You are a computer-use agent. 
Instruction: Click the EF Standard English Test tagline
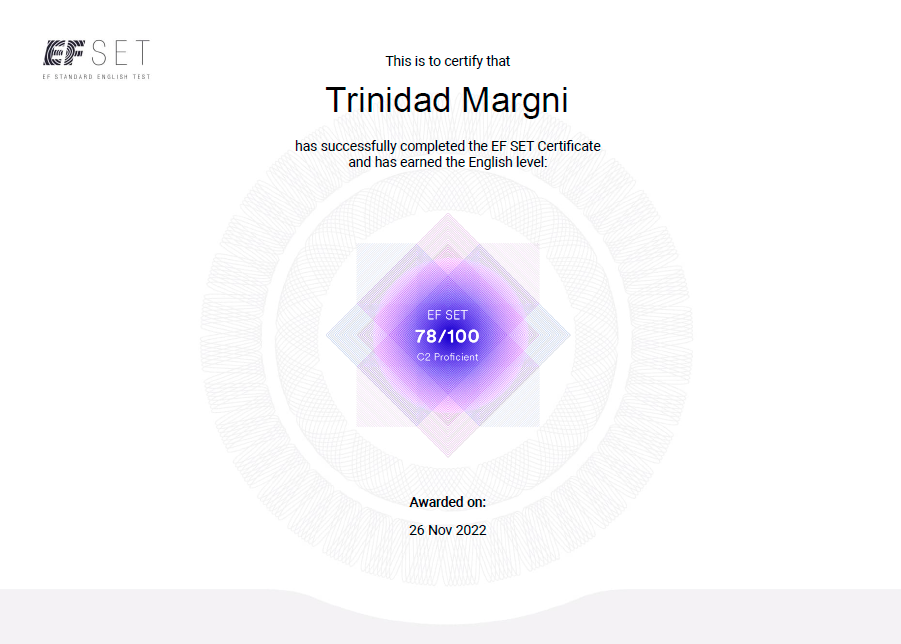click(97, 76)
